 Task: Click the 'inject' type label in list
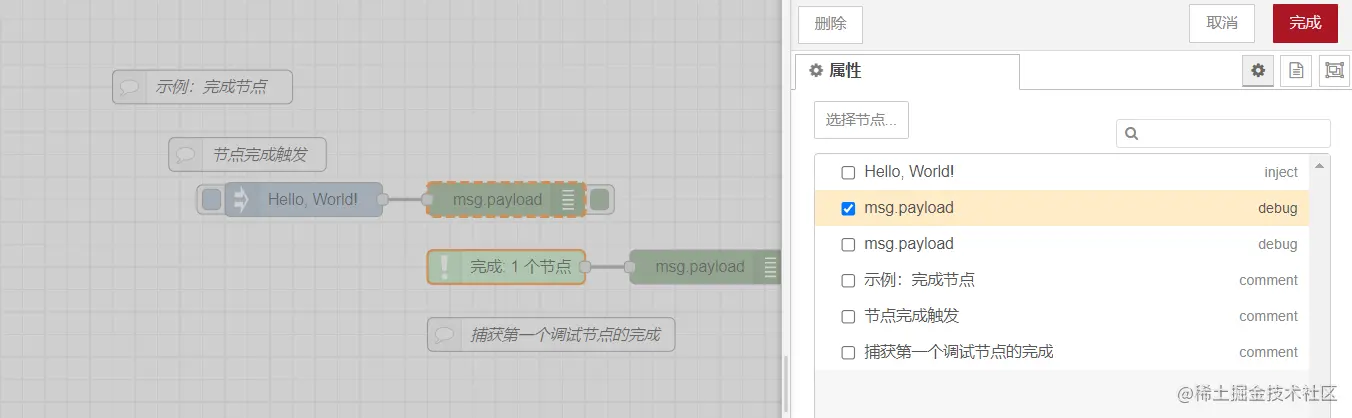[x=1281, y=172]
